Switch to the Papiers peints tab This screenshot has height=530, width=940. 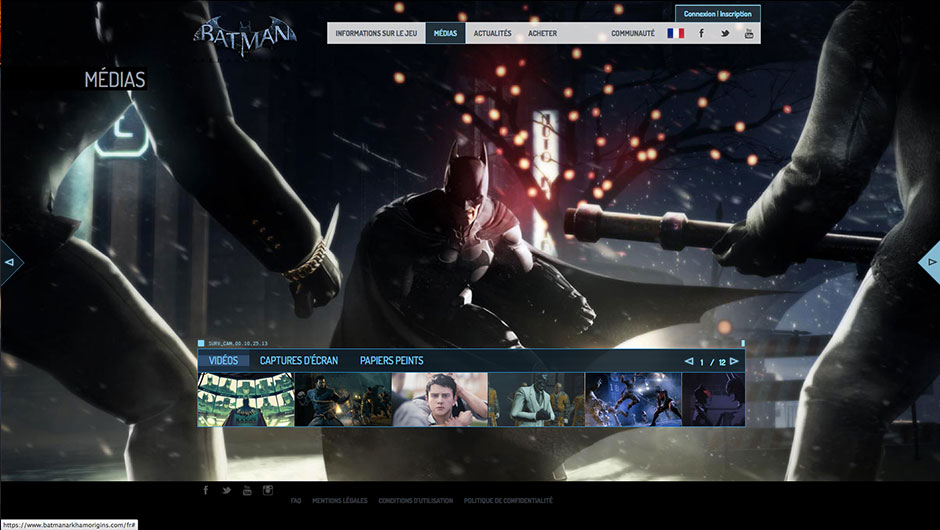[391, 360]
